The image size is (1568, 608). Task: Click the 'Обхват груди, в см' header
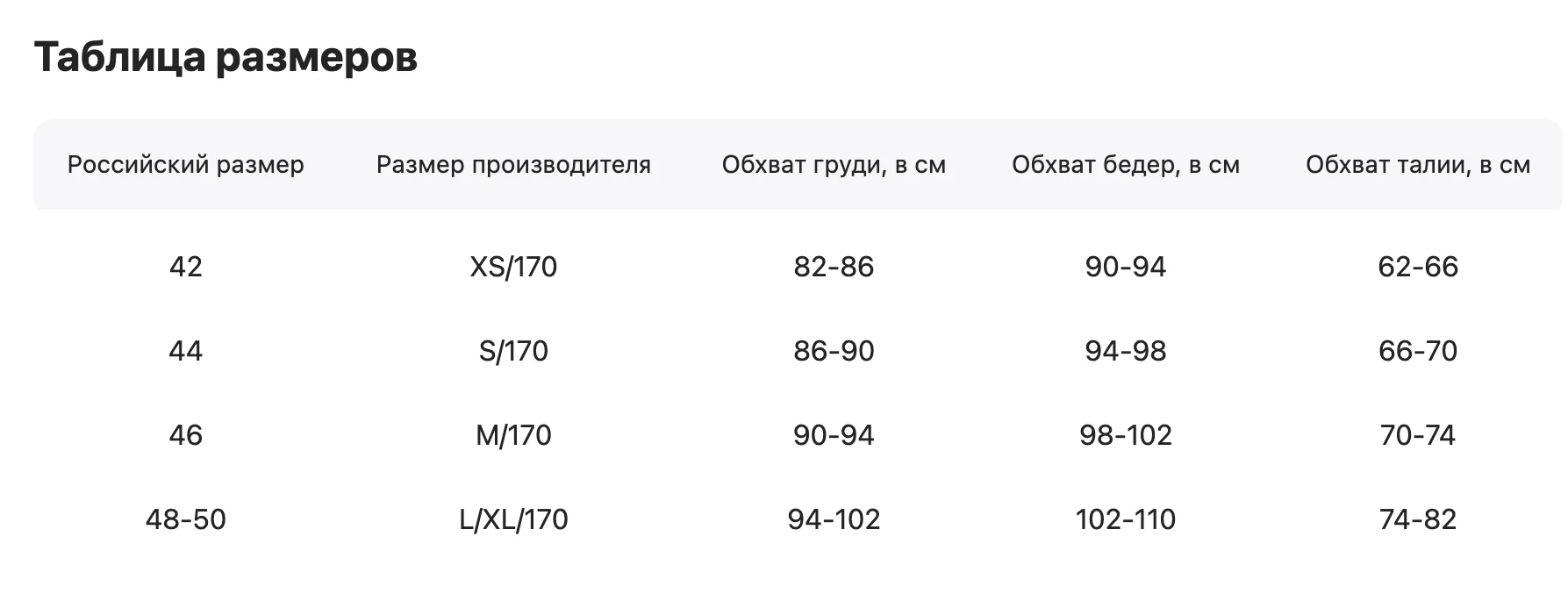[x=834, y=165]
